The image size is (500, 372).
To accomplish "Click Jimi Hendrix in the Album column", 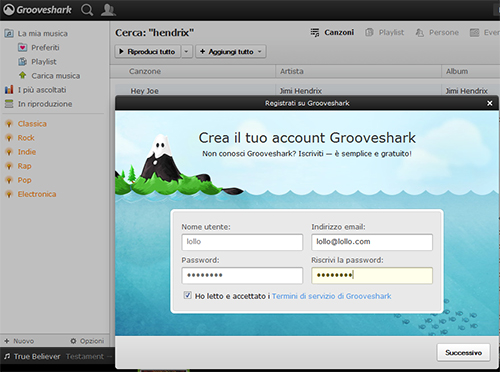I will (466, 91).
